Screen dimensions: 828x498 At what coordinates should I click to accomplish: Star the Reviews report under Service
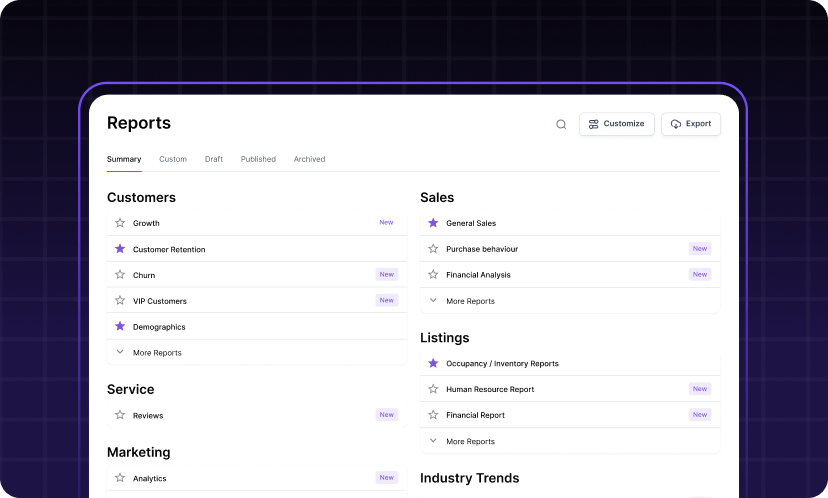point(120,415)
